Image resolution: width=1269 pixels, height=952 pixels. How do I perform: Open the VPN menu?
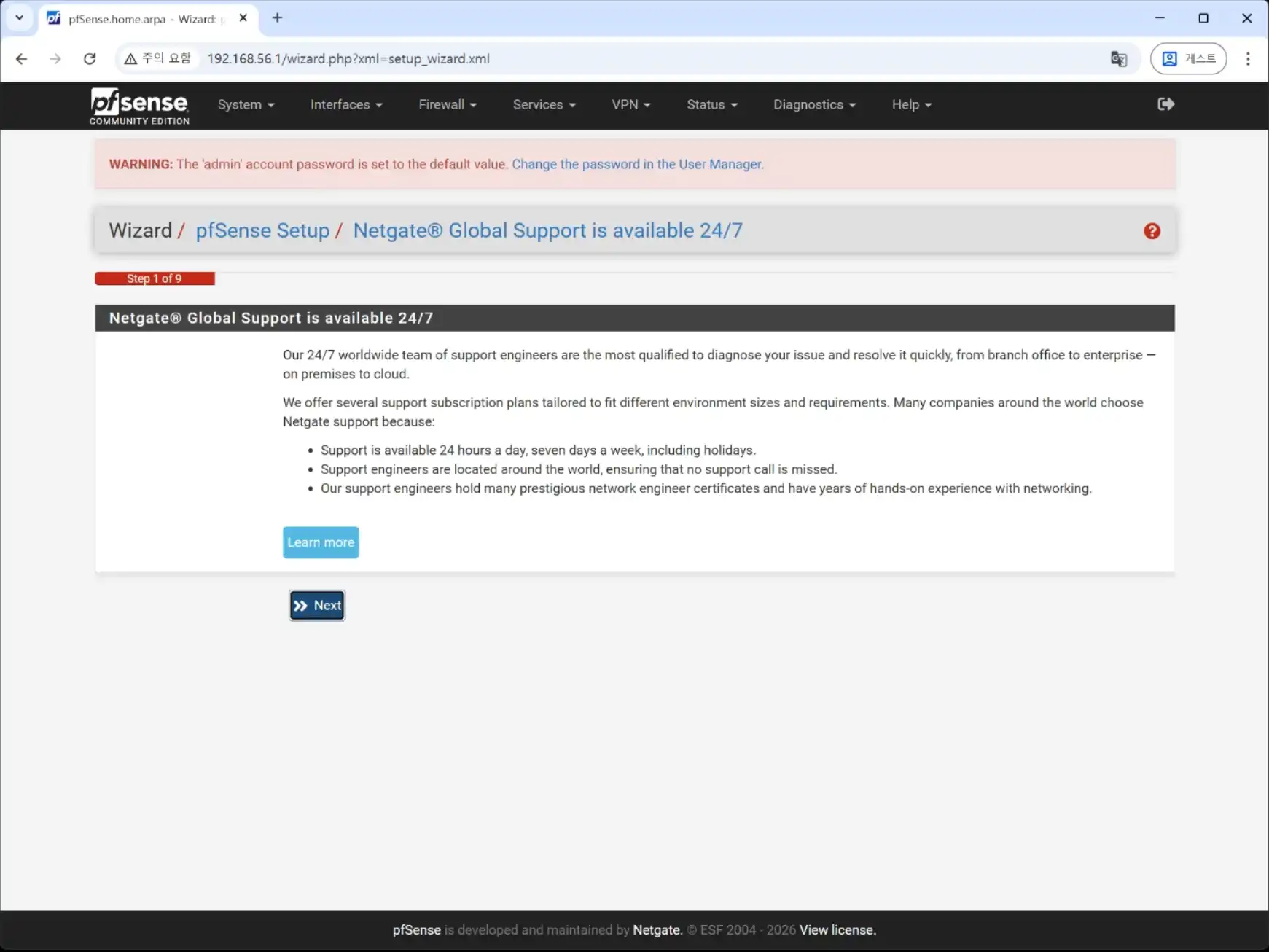tap(630, 105)
